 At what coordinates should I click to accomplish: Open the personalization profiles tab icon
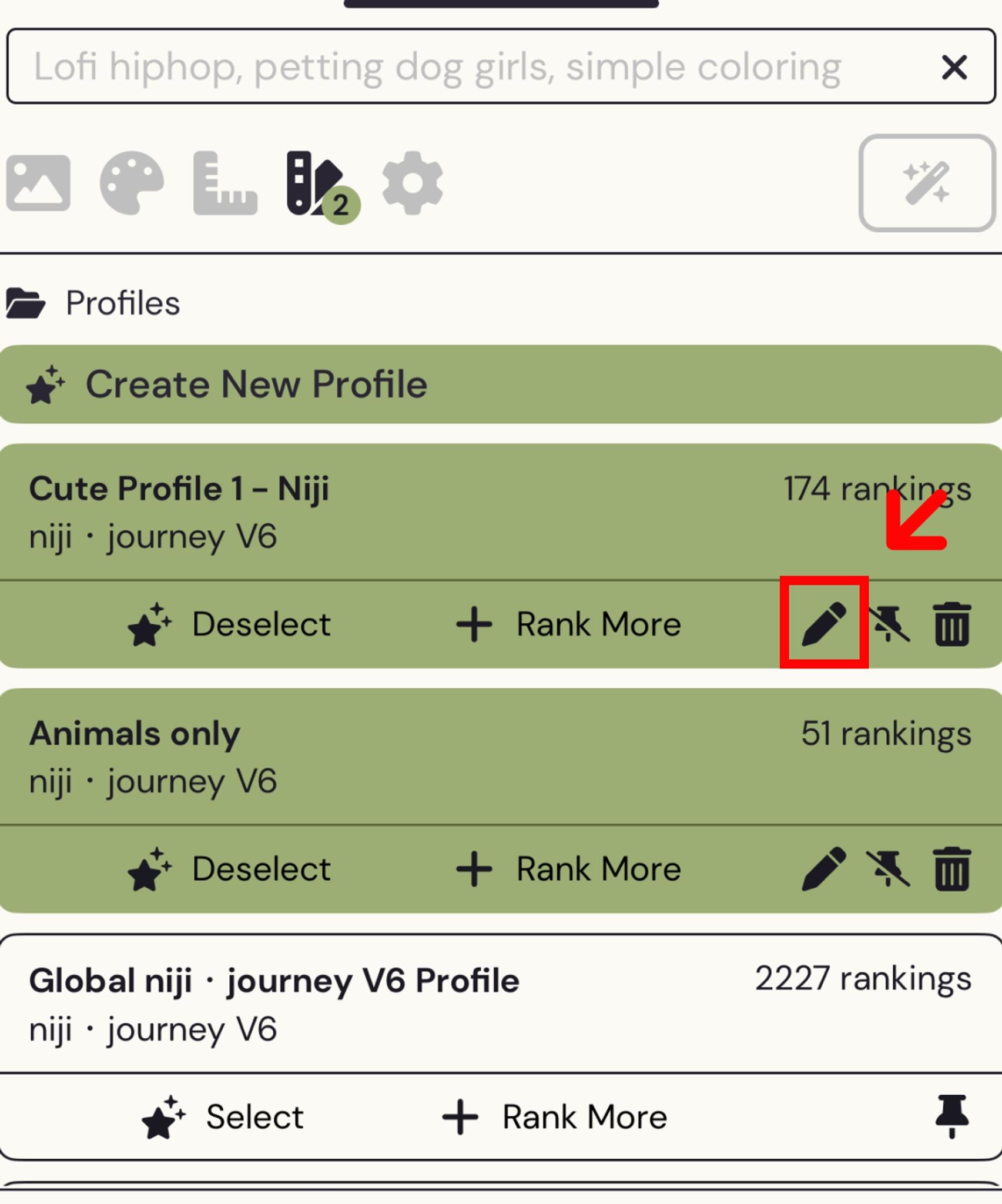[x=322, y=187]
